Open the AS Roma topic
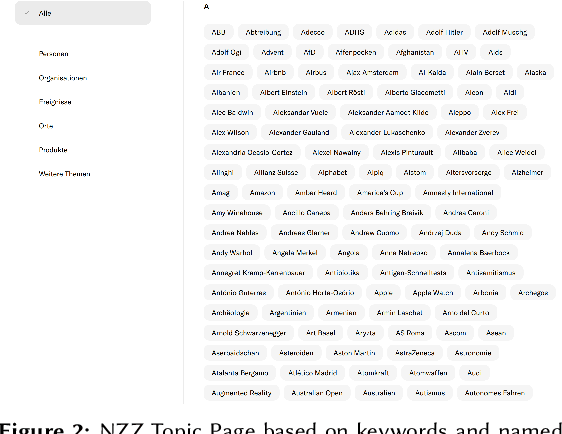 coord(410,333)
